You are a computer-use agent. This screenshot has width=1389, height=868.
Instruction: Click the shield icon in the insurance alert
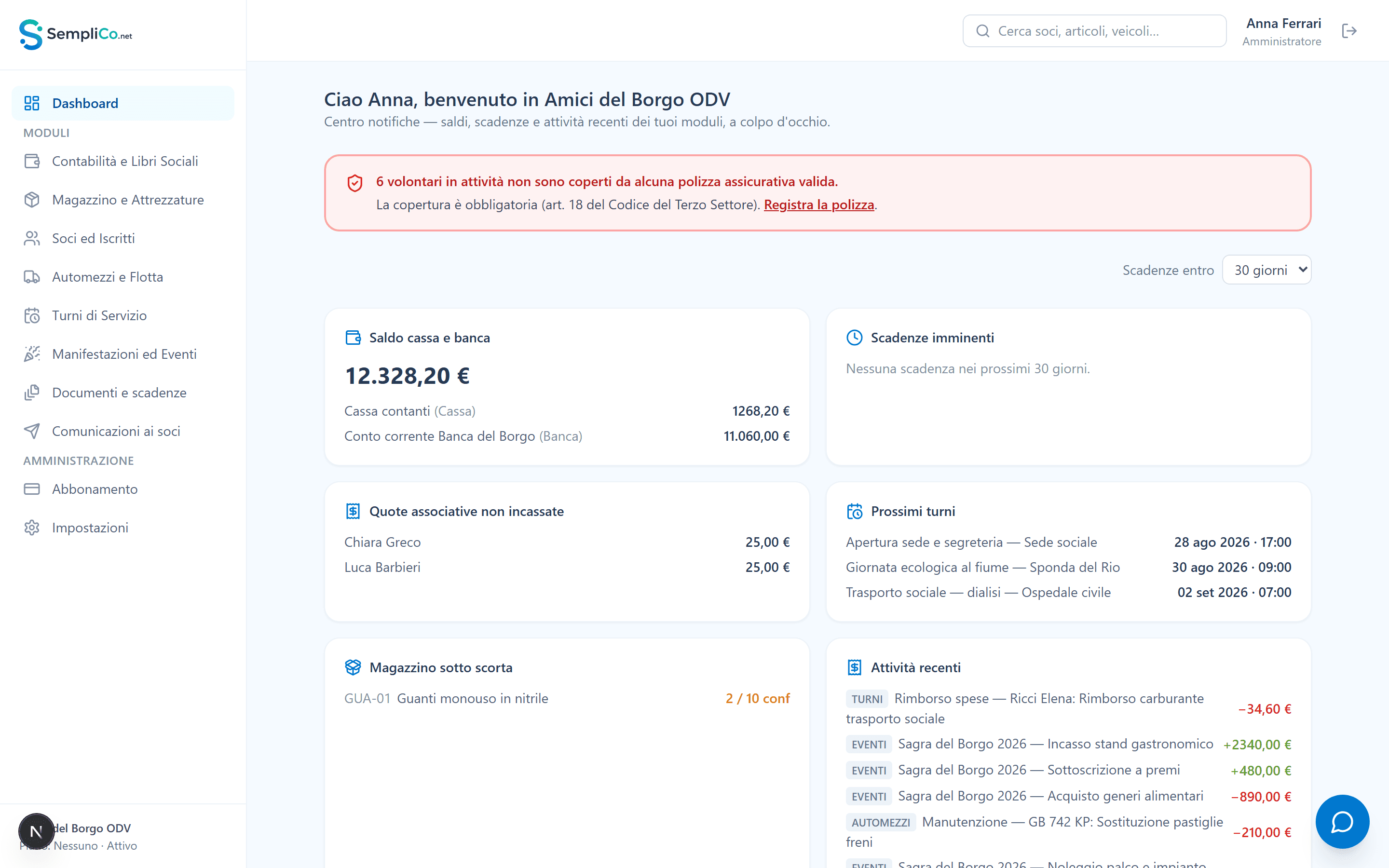tap(354, 183)
